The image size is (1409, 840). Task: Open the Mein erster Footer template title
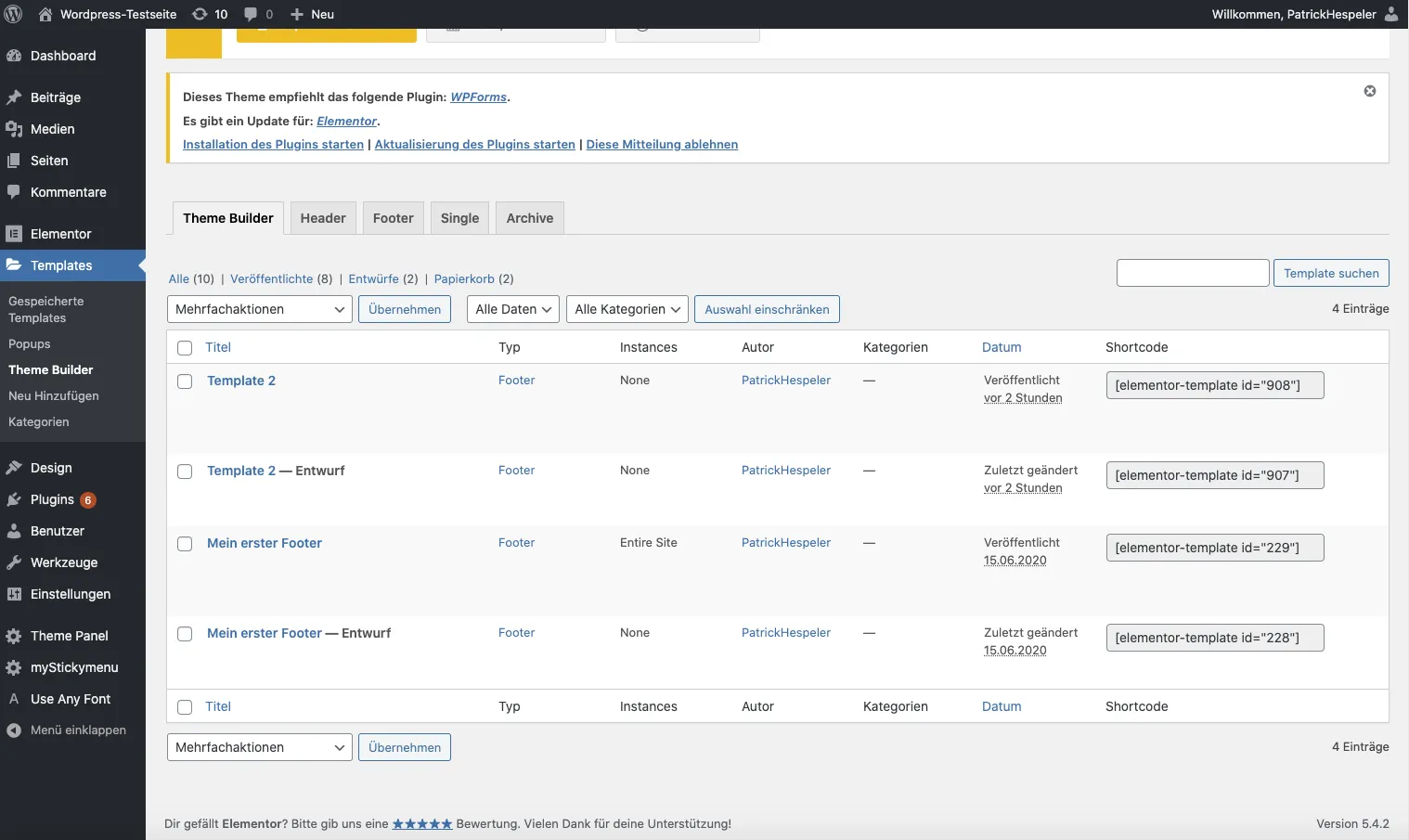265,543
